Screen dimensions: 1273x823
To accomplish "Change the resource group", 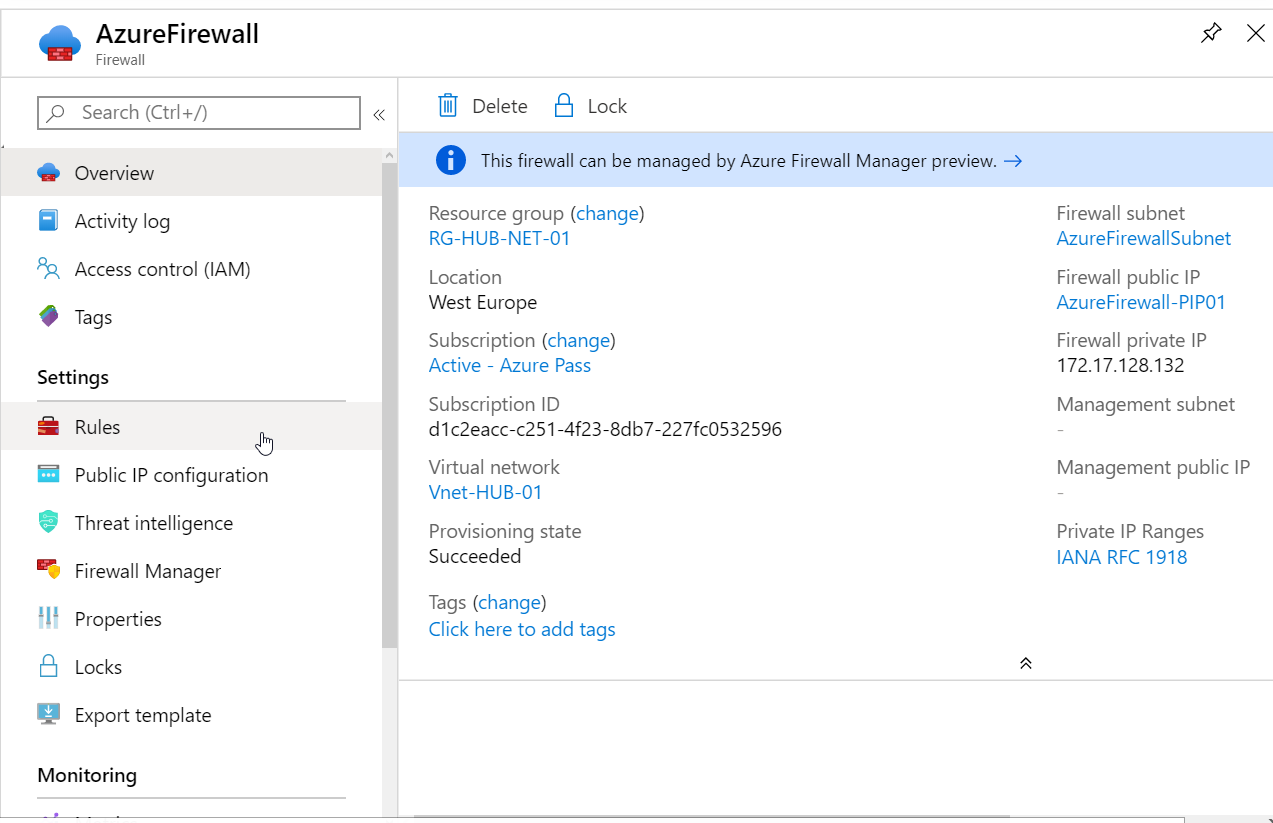I will tap(608, 213).
